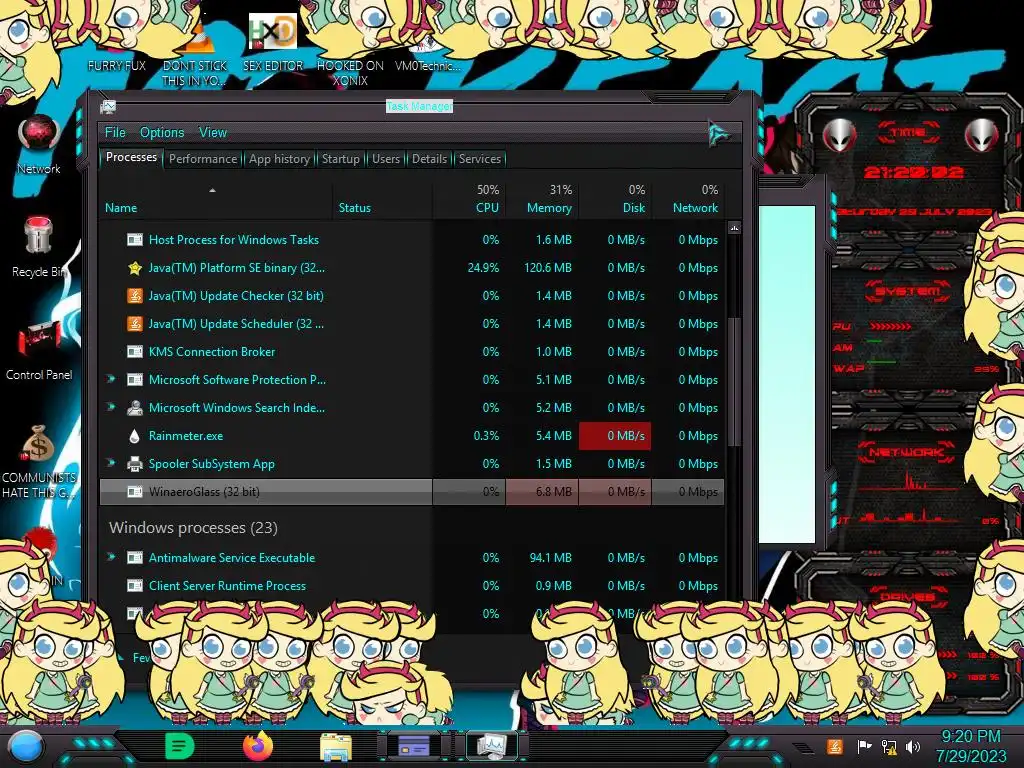1024x768 pixels.
Task: Open the COMMUNISTS HATE THIS money bag icon
Action: click(x=39, y=461)
